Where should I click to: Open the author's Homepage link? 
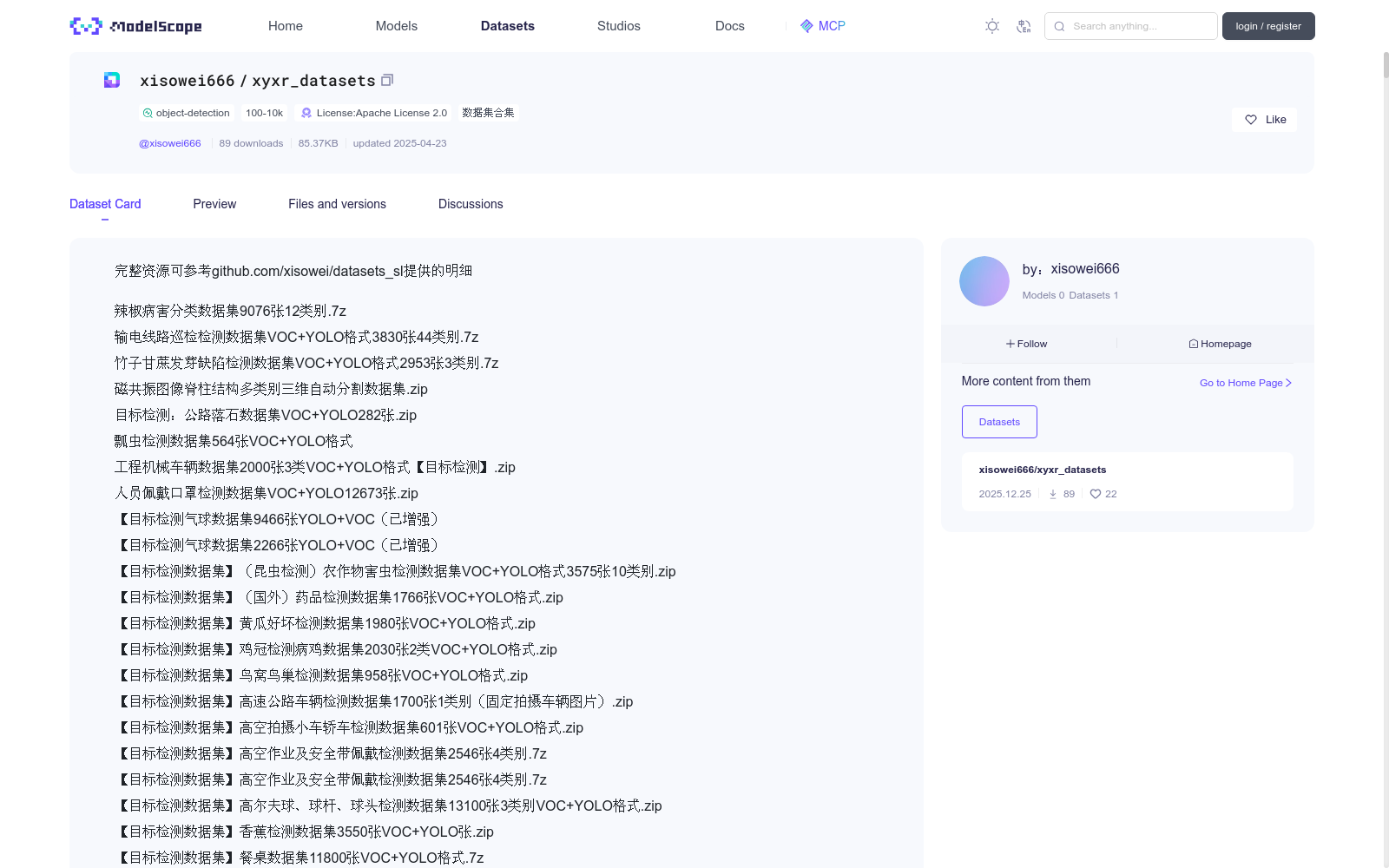1220,344
